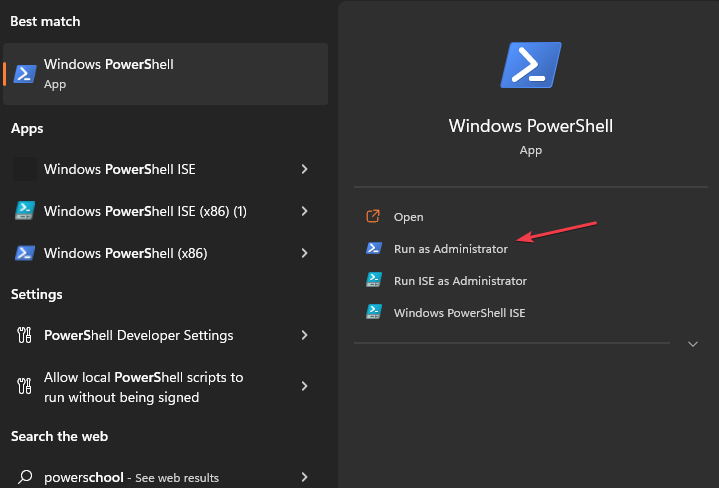This screenshot has height=488, width=719.
Task: Click the tools icon beside Allow local PowerShell scripts
Action: [x=24, y=386]
